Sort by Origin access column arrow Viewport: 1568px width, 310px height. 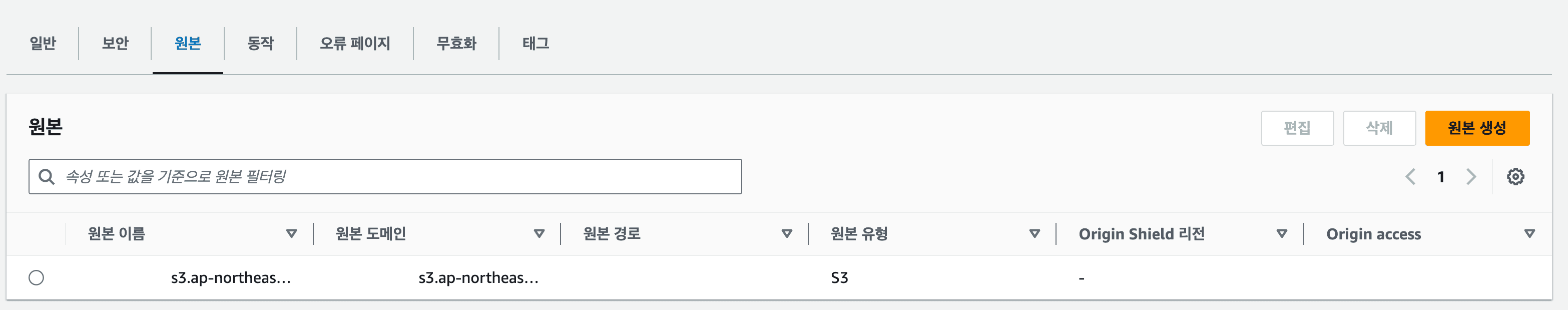(x=1529, y=233)
